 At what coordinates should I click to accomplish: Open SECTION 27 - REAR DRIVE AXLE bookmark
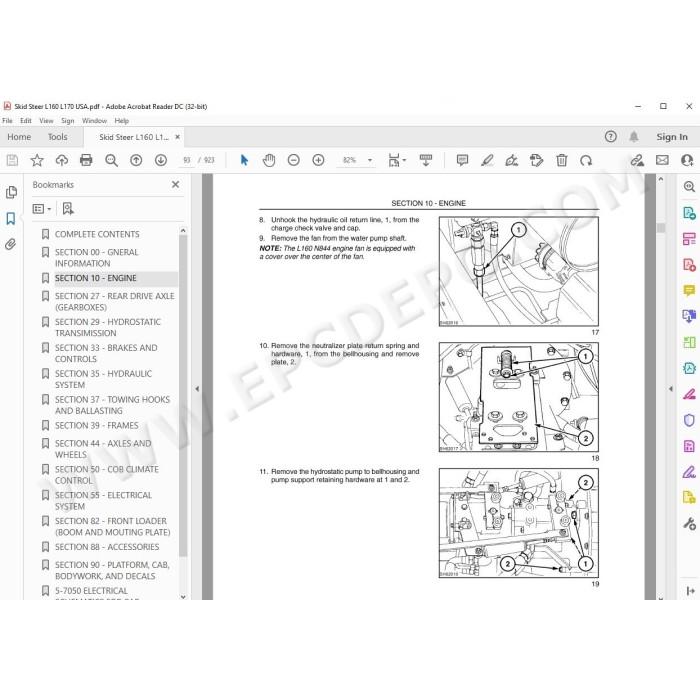114,301
